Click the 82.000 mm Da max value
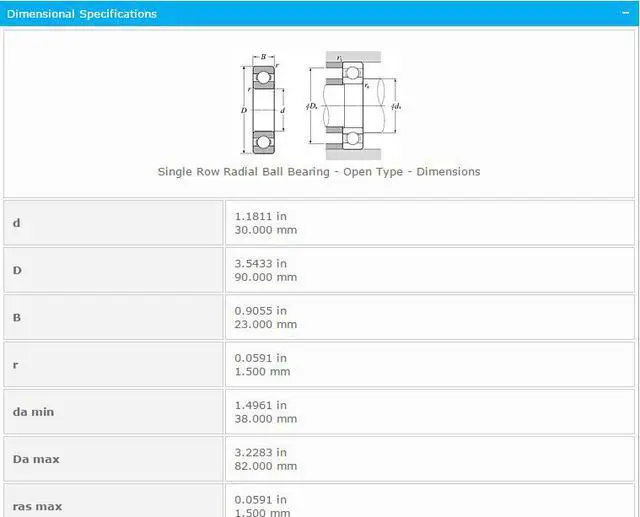The width and height of the screenshot is (640, 517). point(265,466)
